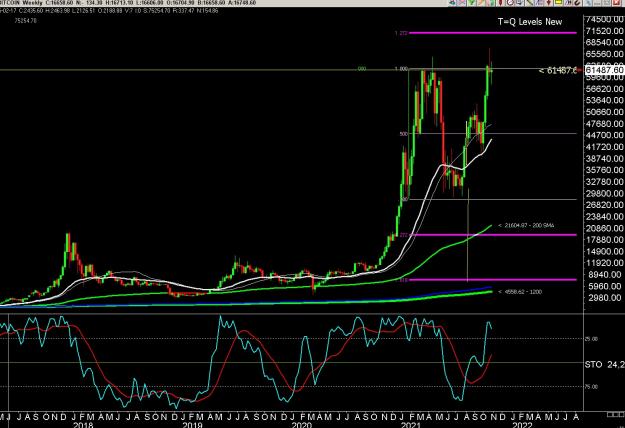Click the green checkmark toolbar icon
625x428 pixels.
tap(472, 2)
